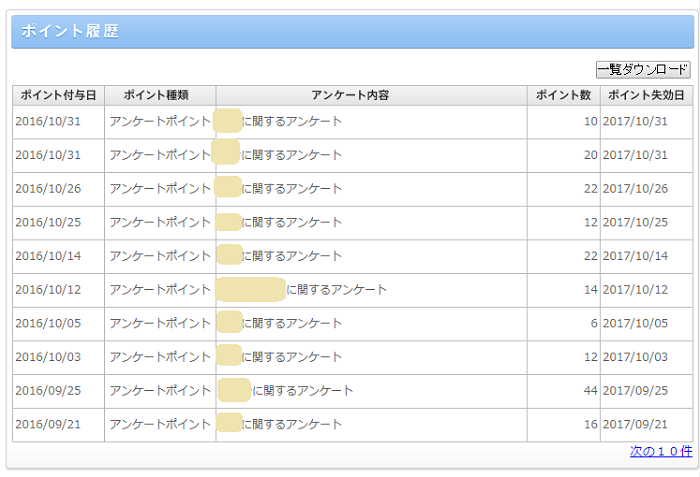This screenshot has height=477, width=700.
Task: Click the ポイント数 column header
Action: pyautogui.click(x=562, y=95)
